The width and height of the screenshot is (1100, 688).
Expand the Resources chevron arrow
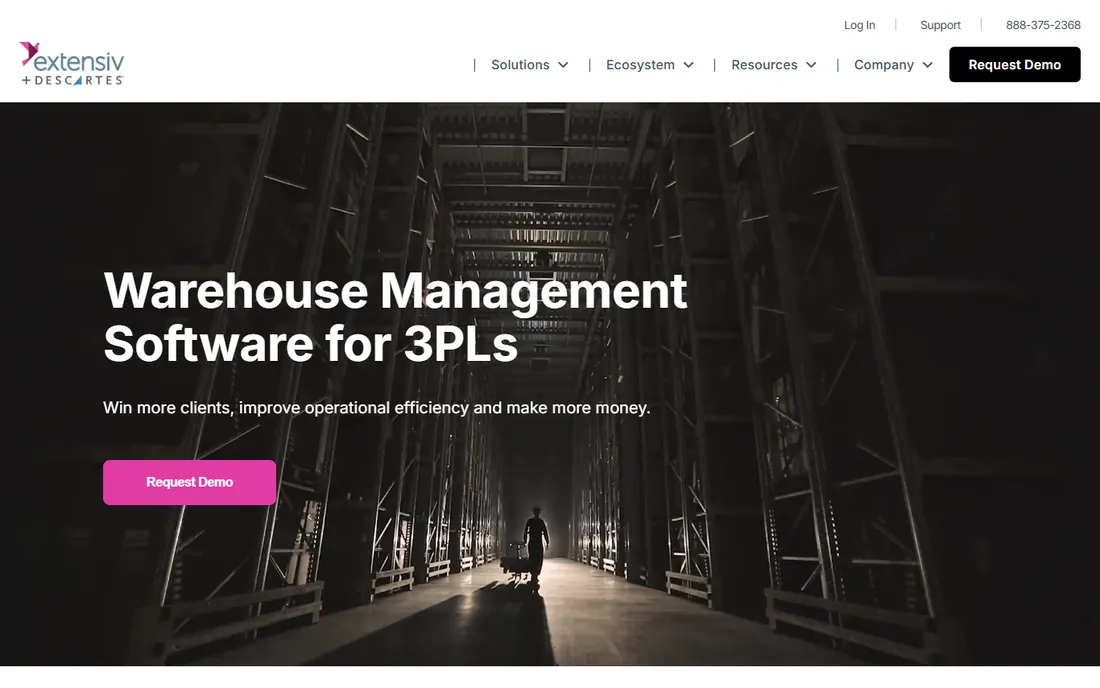[811, 65]
